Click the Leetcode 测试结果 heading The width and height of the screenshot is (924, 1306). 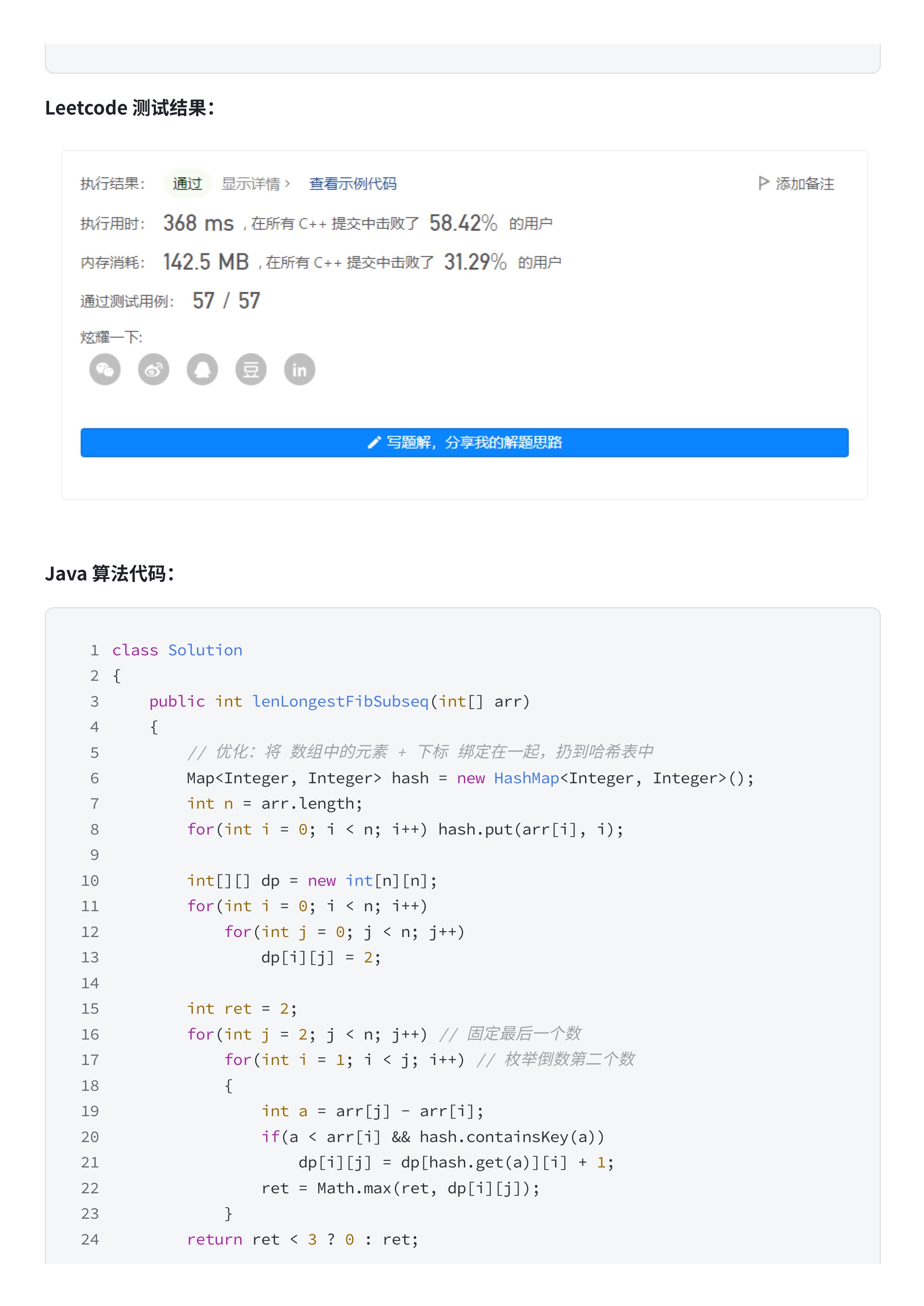129,108
